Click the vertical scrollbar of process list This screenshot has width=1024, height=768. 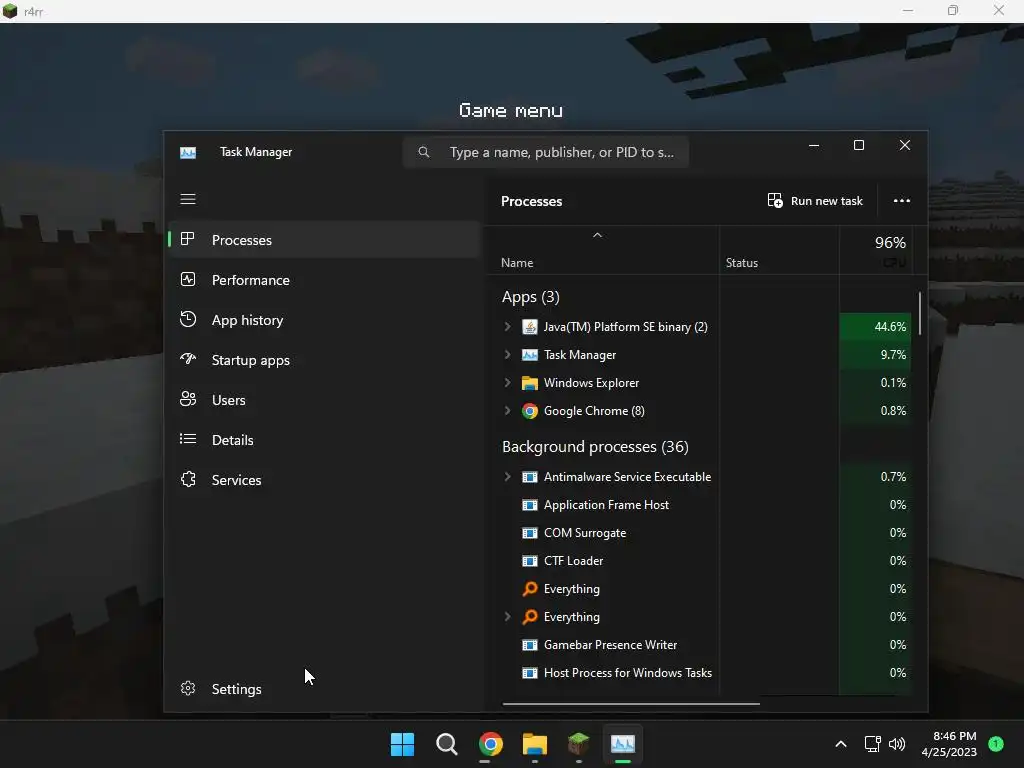click(920, 313)
